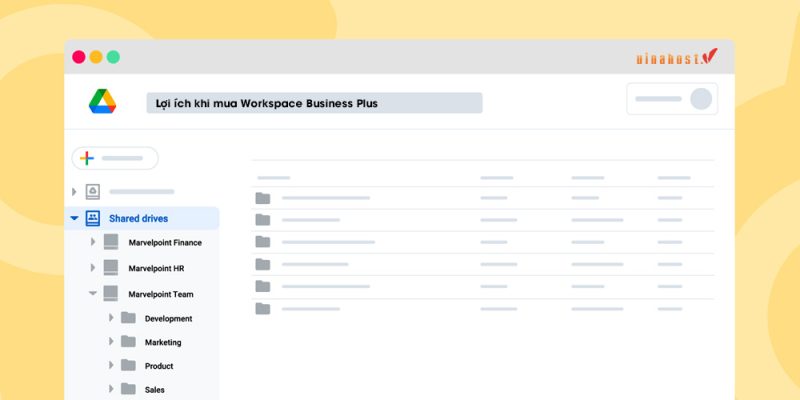The width and height of the screenshot is (800, 400).
Task: Open the account avatar circle
Action: 701,99
